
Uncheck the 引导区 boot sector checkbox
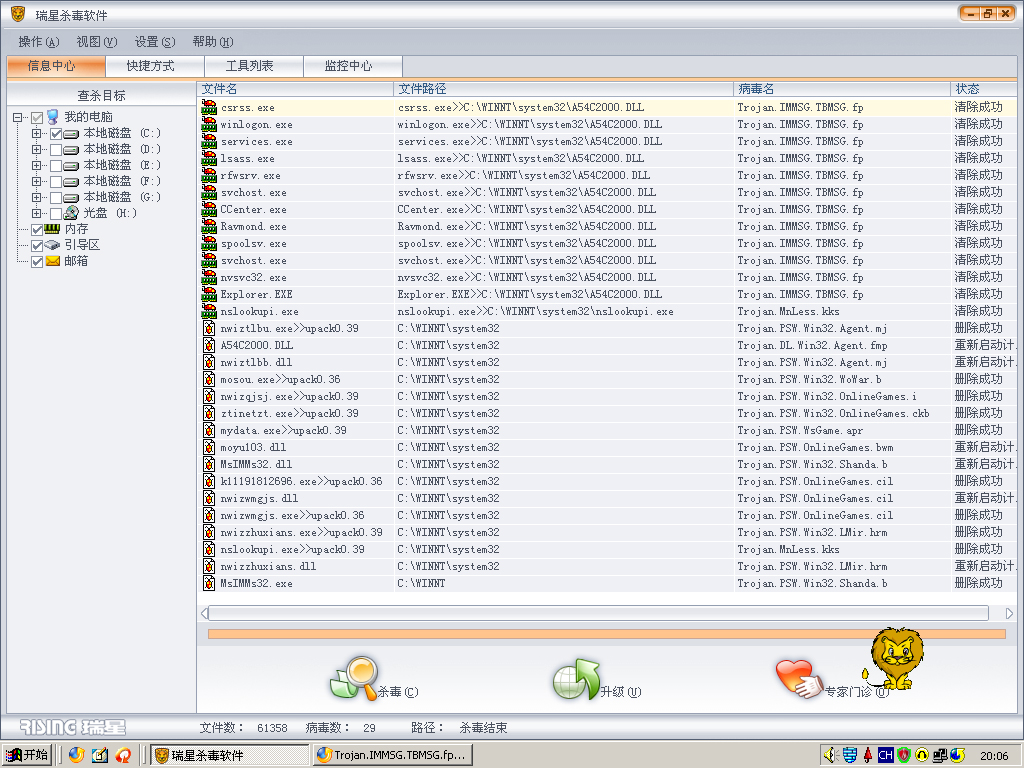tap(37, 246)
